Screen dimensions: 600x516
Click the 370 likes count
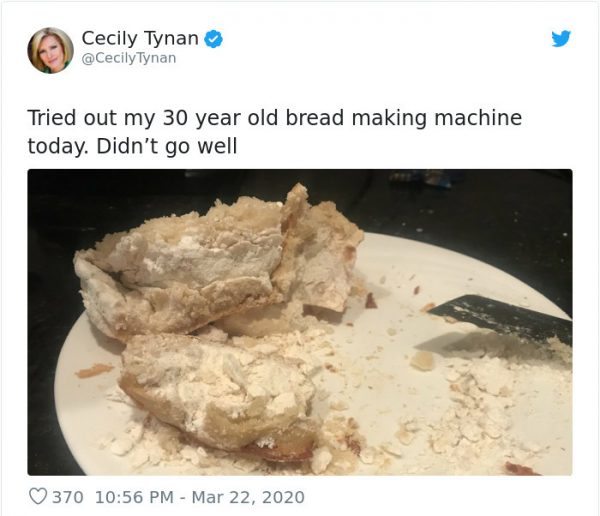point(67,497)
